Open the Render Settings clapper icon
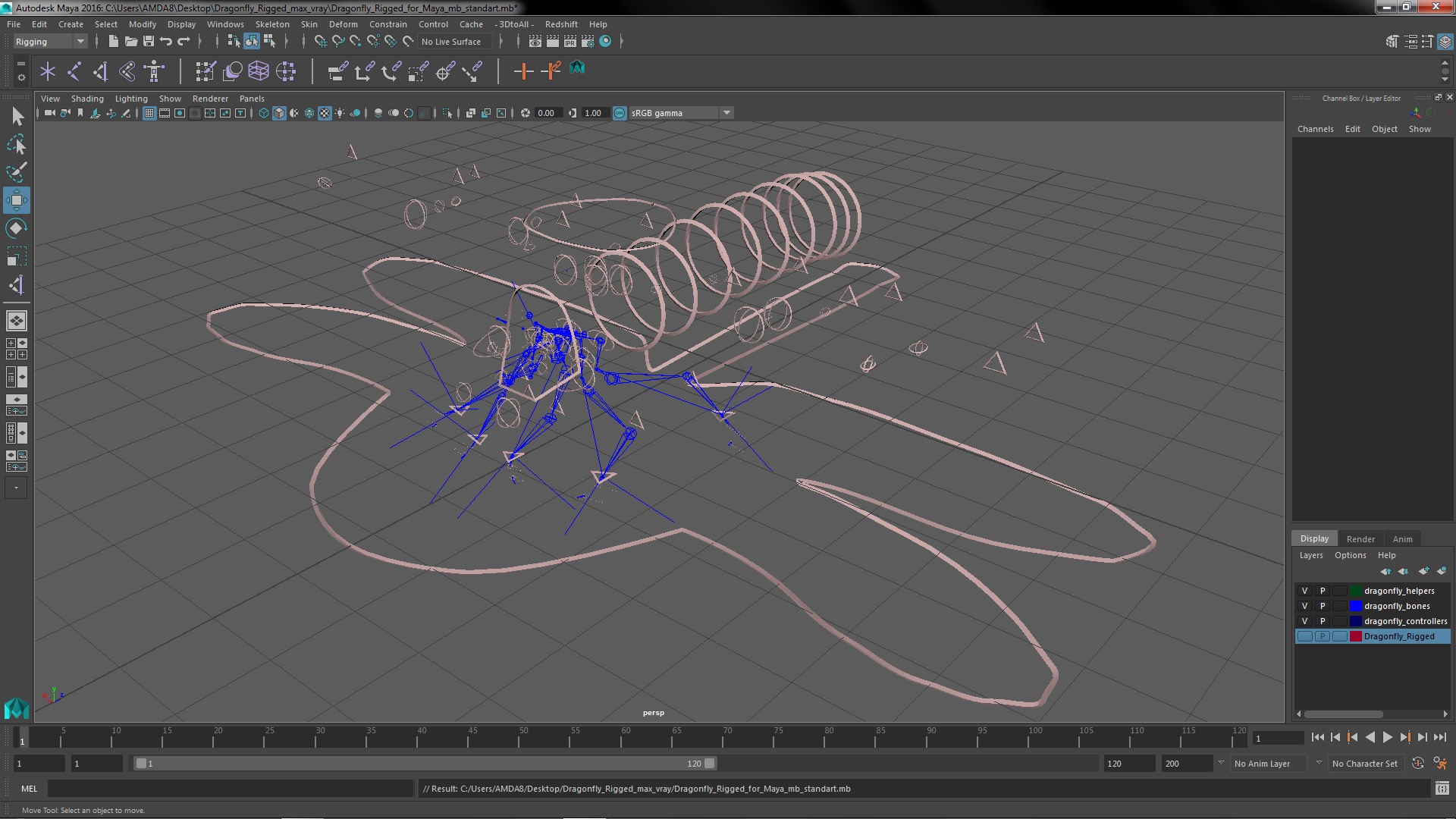This screenshot has height=819, width=1456. tap(588, 42)
